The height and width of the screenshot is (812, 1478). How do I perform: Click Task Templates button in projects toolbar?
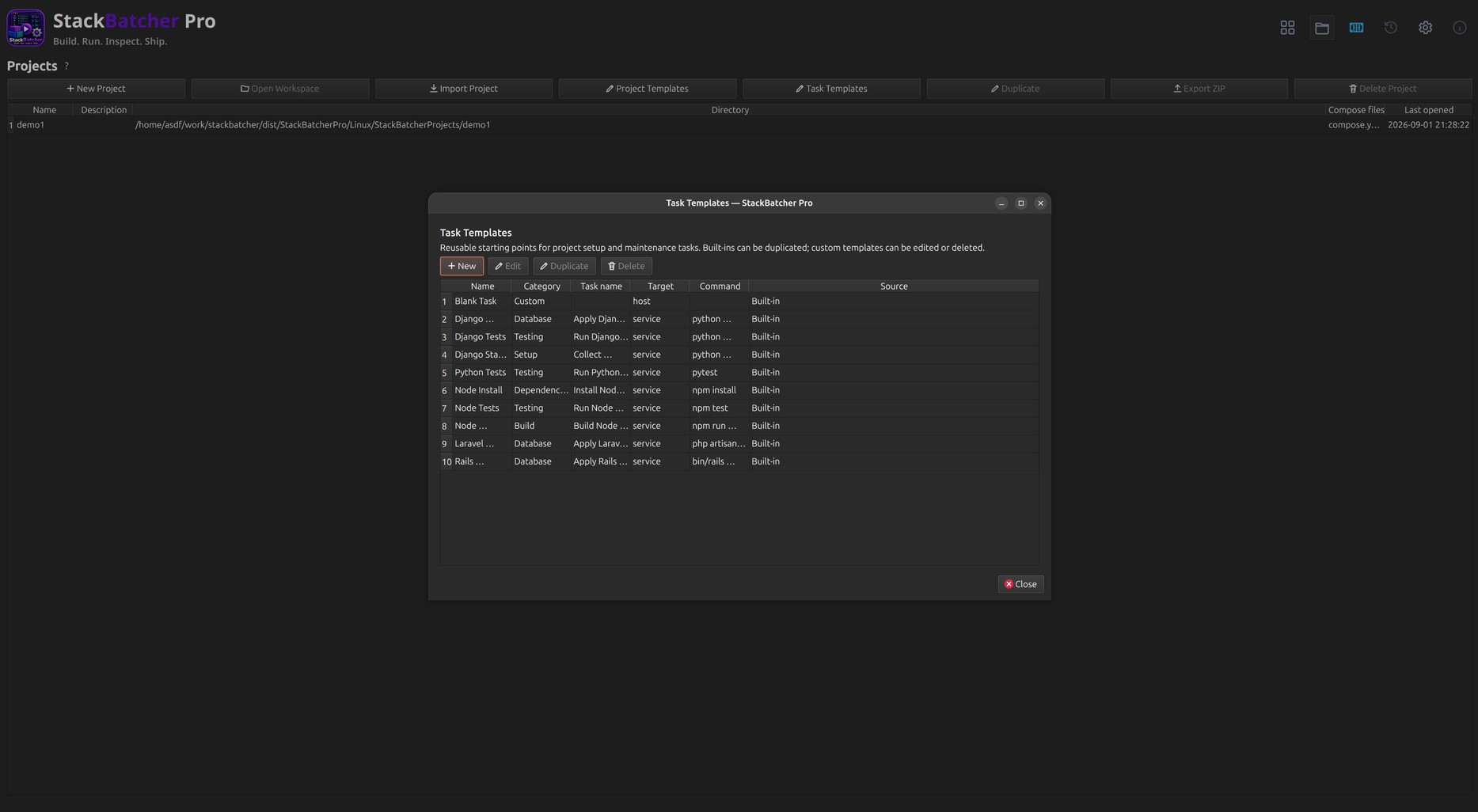[x=831, y=89]
